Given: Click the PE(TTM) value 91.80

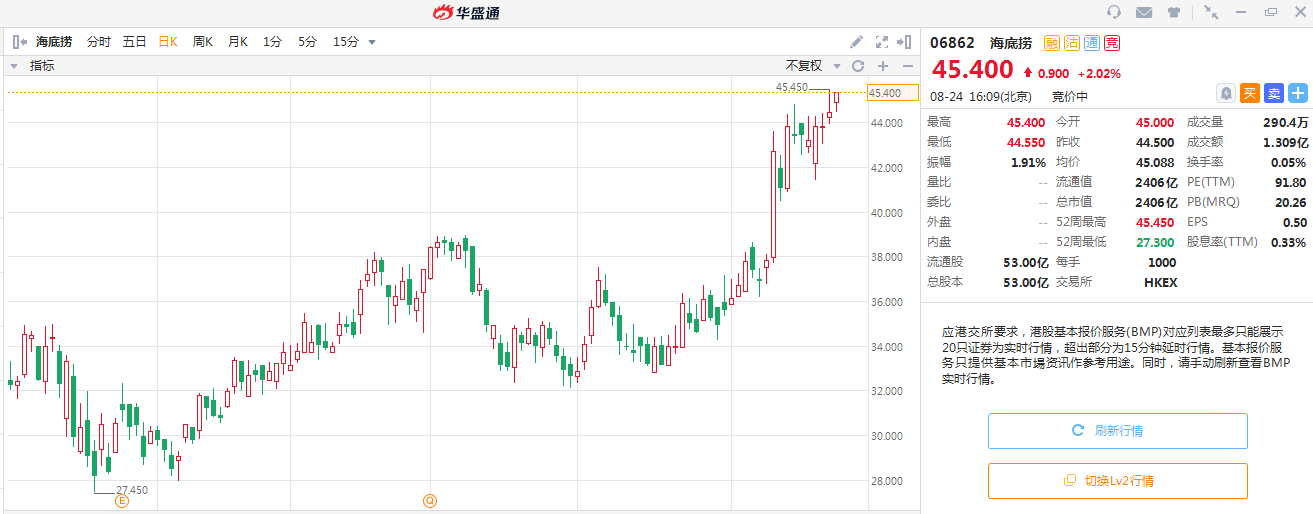Looking at the screenshot, I should click(1291, 182).
